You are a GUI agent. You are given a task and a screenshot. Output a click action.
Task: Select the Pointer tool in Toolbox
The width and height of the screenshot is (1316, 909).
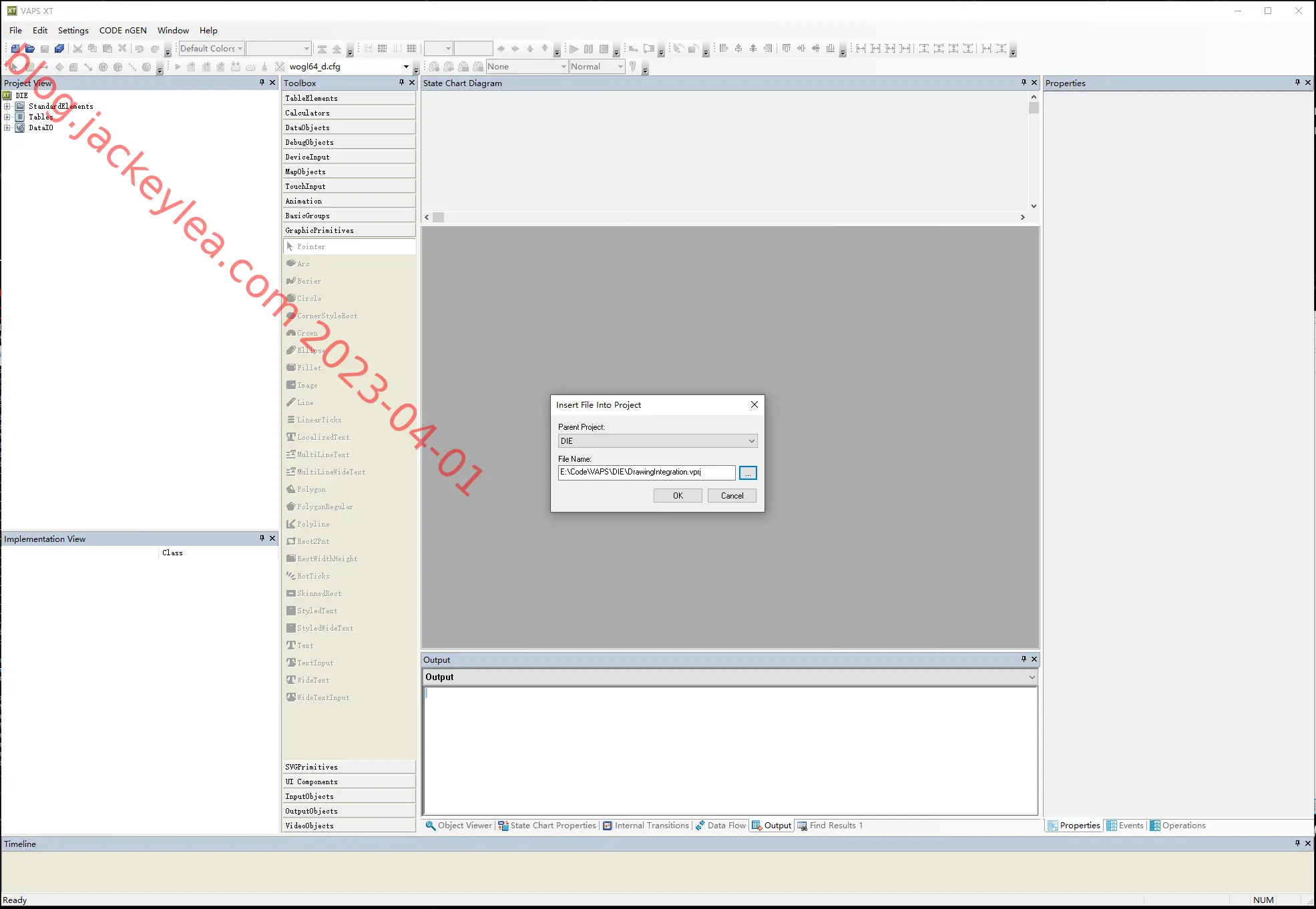[x=349, y=246]
